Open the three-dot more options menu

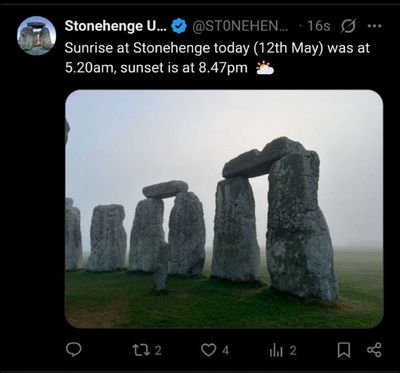click(x=376, y=26)
